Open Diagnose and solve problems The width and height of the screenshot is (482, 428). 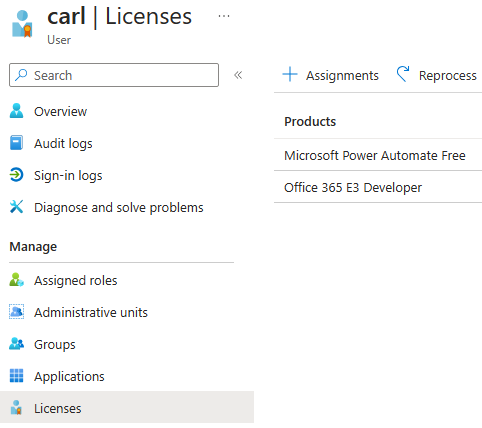pos(119,208)
